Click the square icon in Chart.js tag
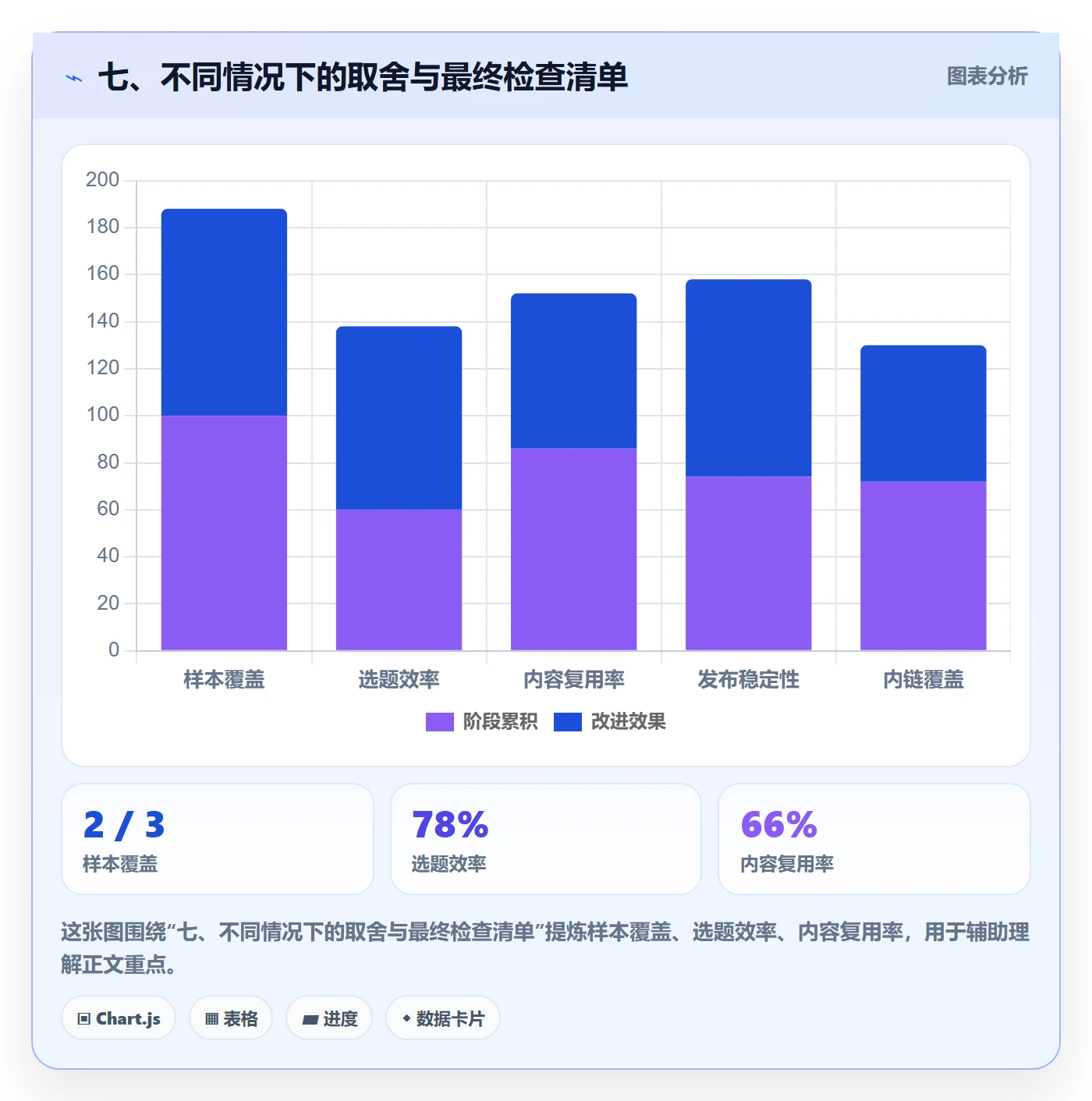This screenshot has height=1101, width=1092. (84, 1018)
